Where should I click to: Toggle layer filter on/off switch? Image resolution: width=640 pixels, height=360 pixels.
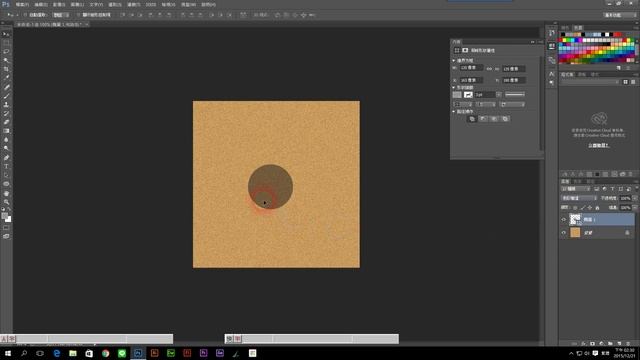[x=636, y=189]
